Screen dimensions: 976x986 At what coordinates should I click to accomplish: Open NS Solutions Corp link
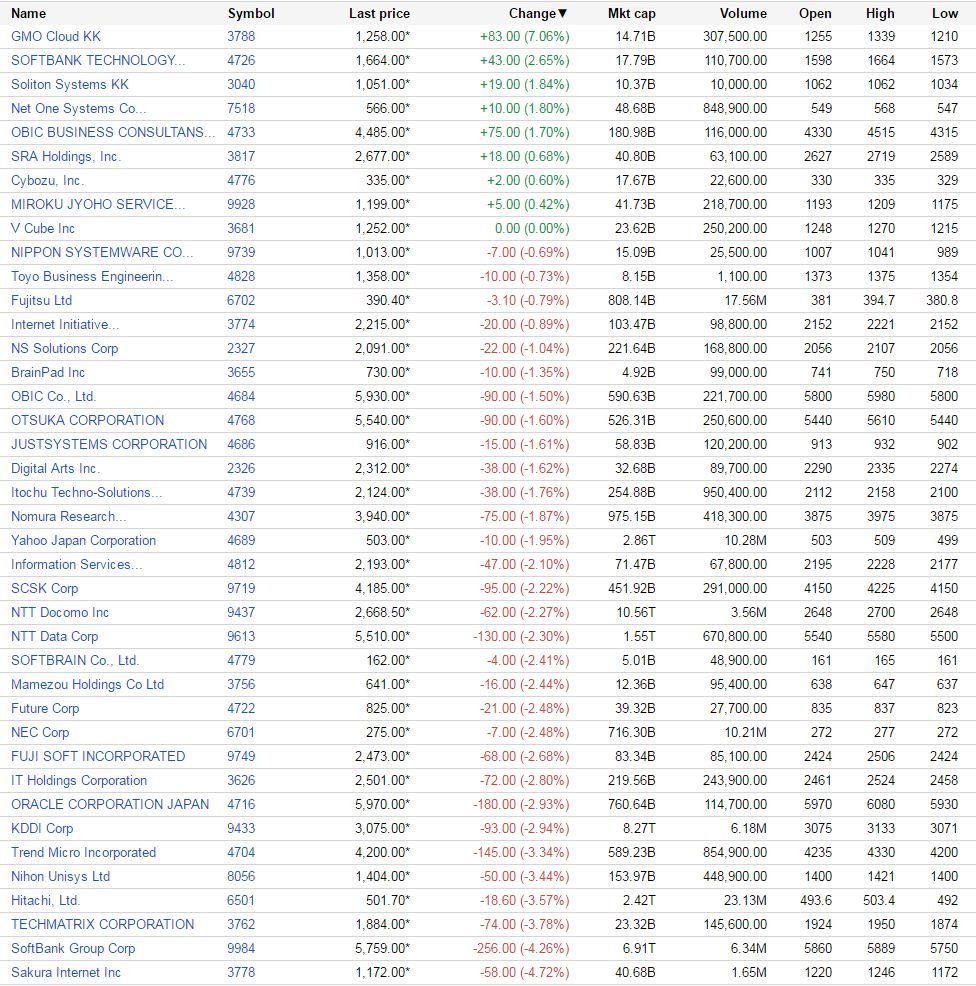64,348
